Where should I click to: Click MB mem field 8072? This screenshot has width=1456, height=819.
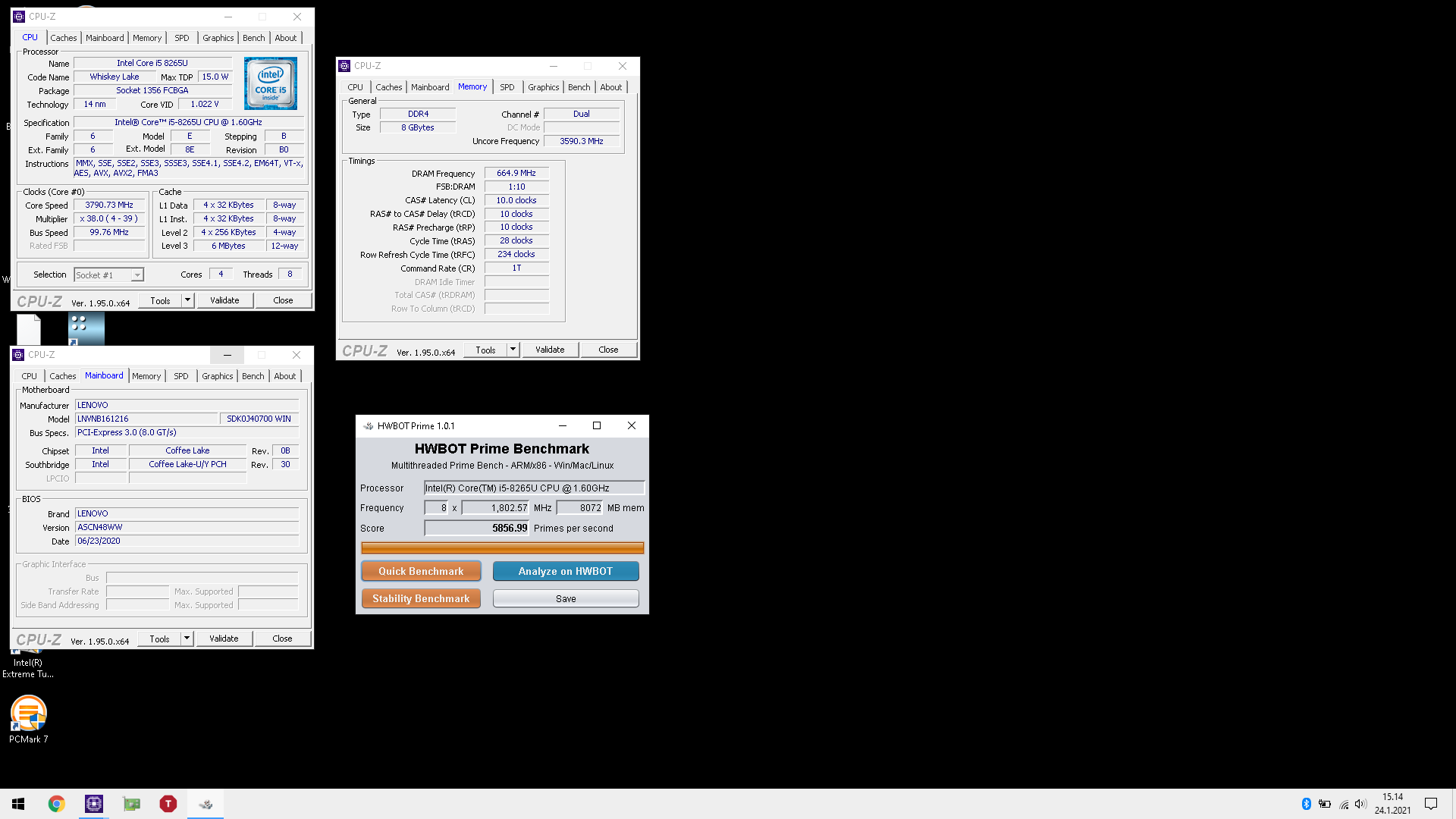[x=580, y=507]
